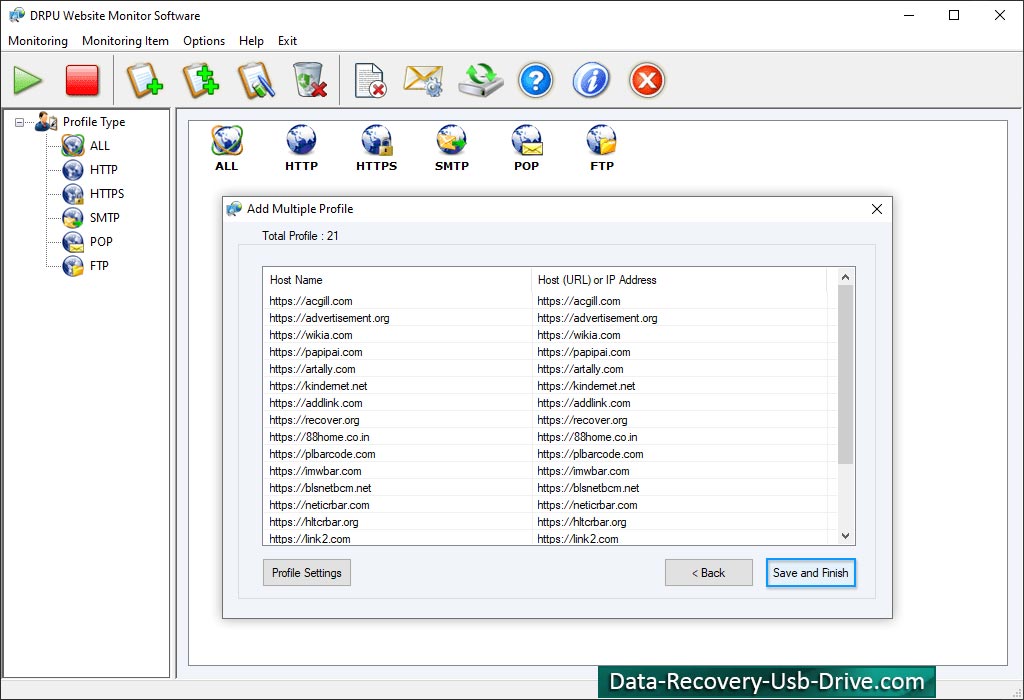Select https://plbarcode.com in Host Name column

322,454
